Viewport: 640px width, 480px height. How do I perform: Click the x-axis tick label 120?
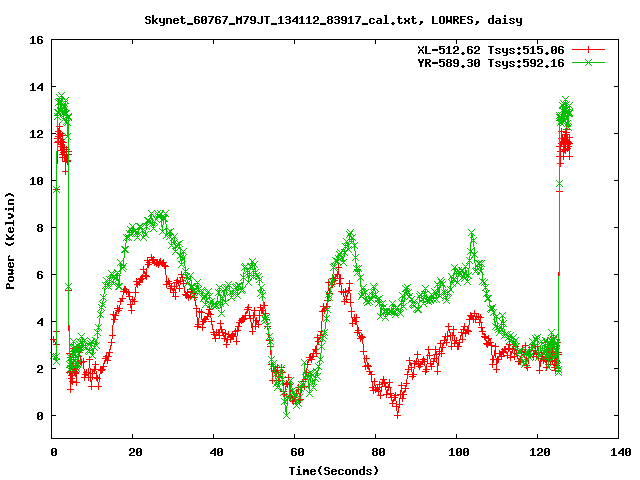pyautogui.click(x=540, y=452)
